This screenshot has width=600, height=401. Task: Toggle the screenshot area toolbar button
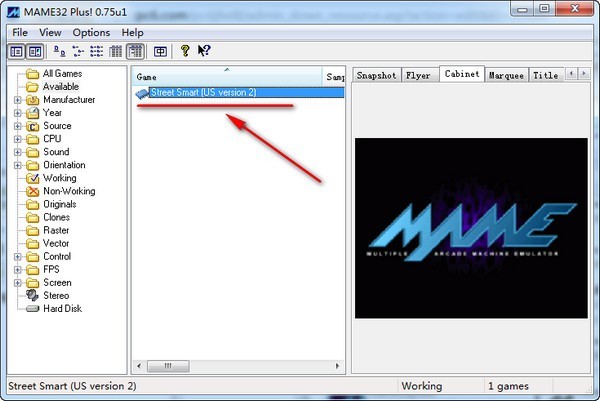pos(35,51)
